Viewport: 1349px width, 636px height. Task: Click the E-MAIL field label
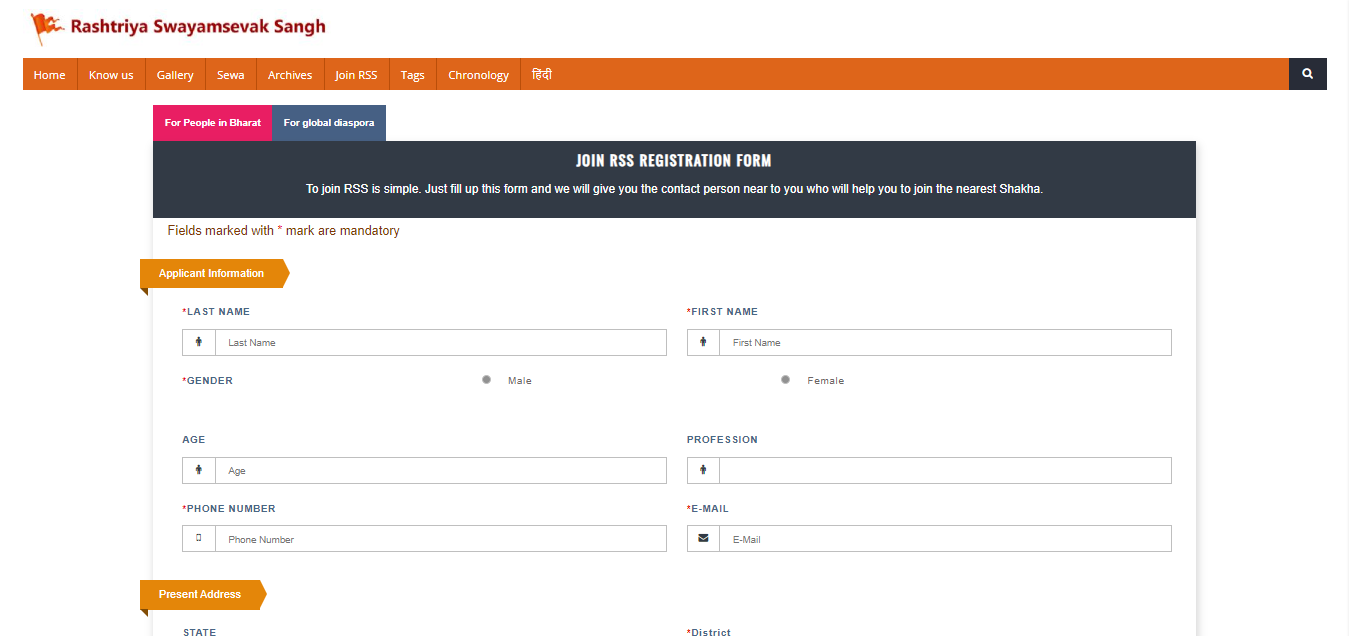pyautogui.click(x=708, y=508)
